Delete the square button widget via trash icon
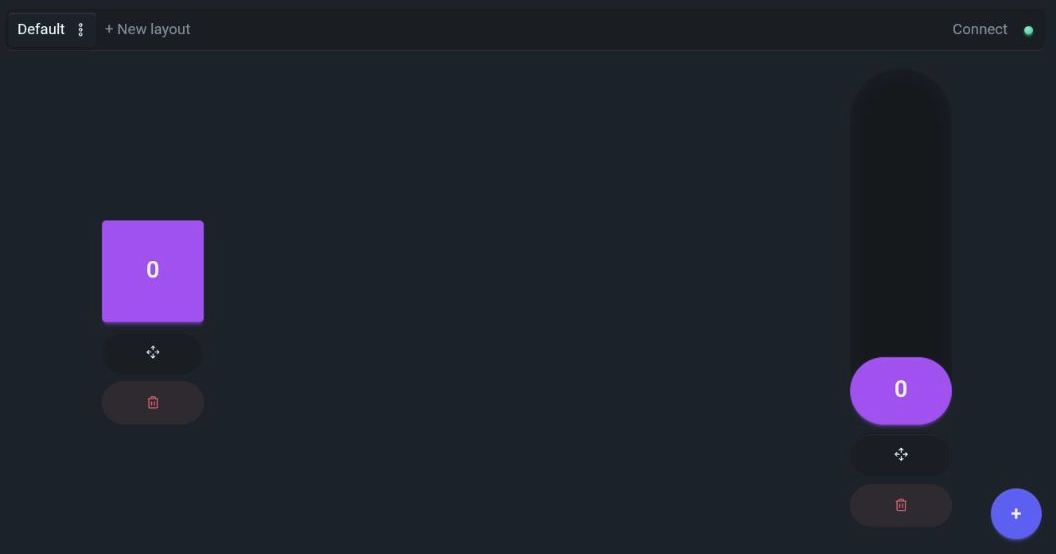The height and width of the screenshot is (554, 1056). (x=153, y=403)
